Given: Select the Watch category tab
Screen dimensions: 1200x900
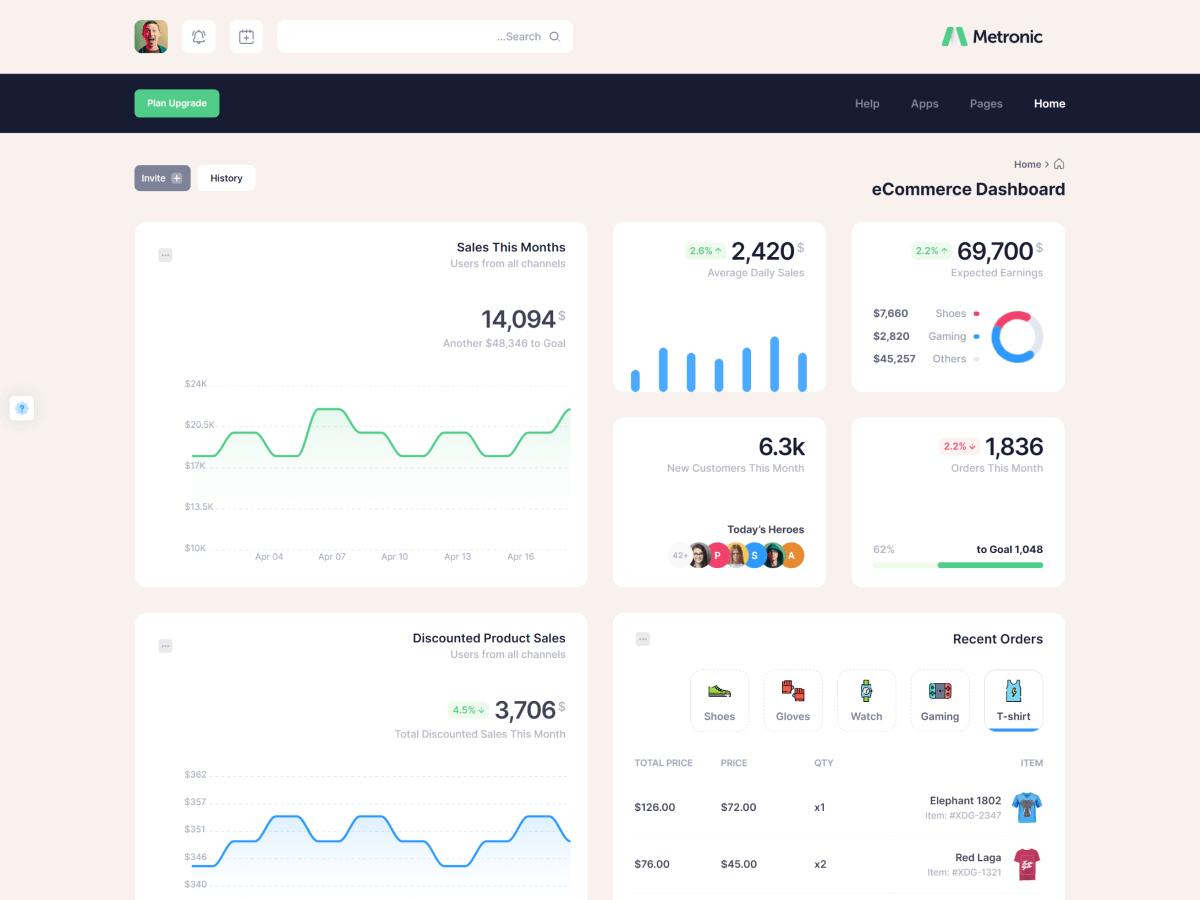Looking at the screenshot, I should 866,700.
